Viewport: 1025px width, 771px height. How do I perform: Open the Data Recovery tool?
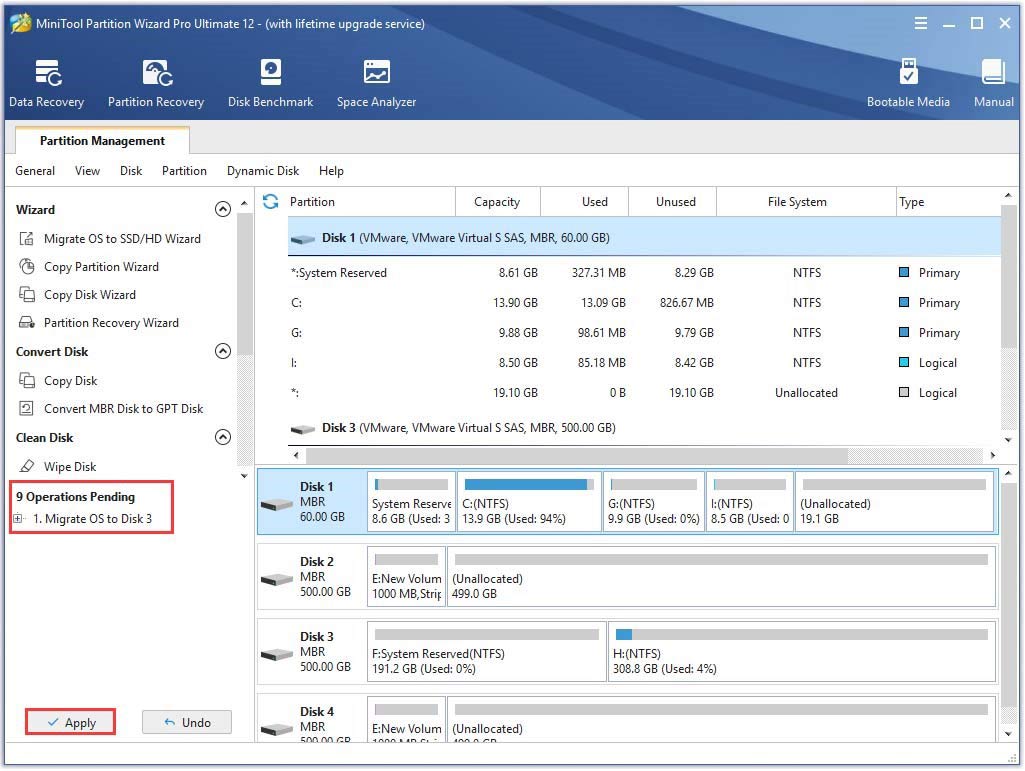pos(46,80)
